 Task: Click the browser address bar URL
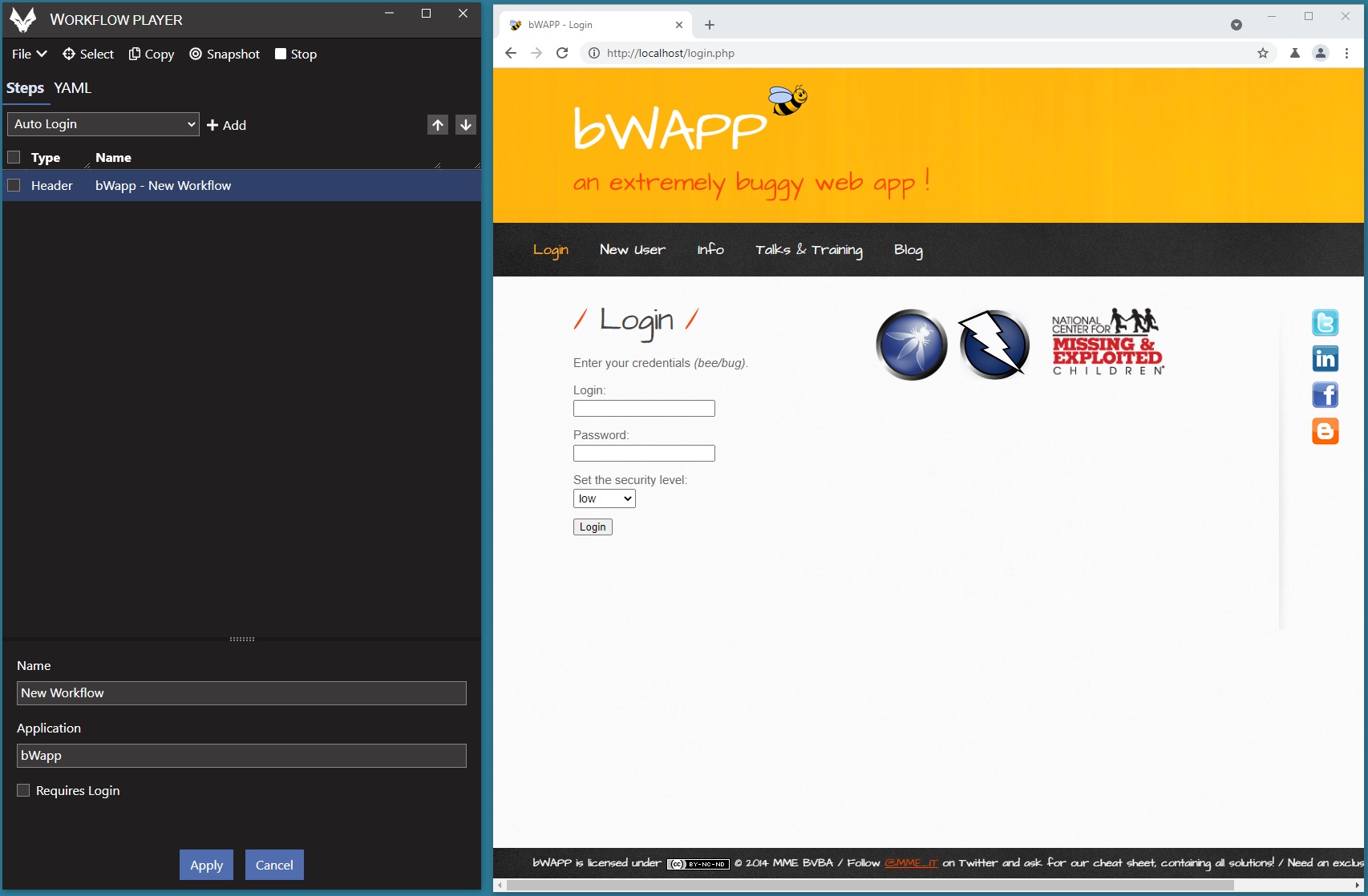click(x=670, y=53)
